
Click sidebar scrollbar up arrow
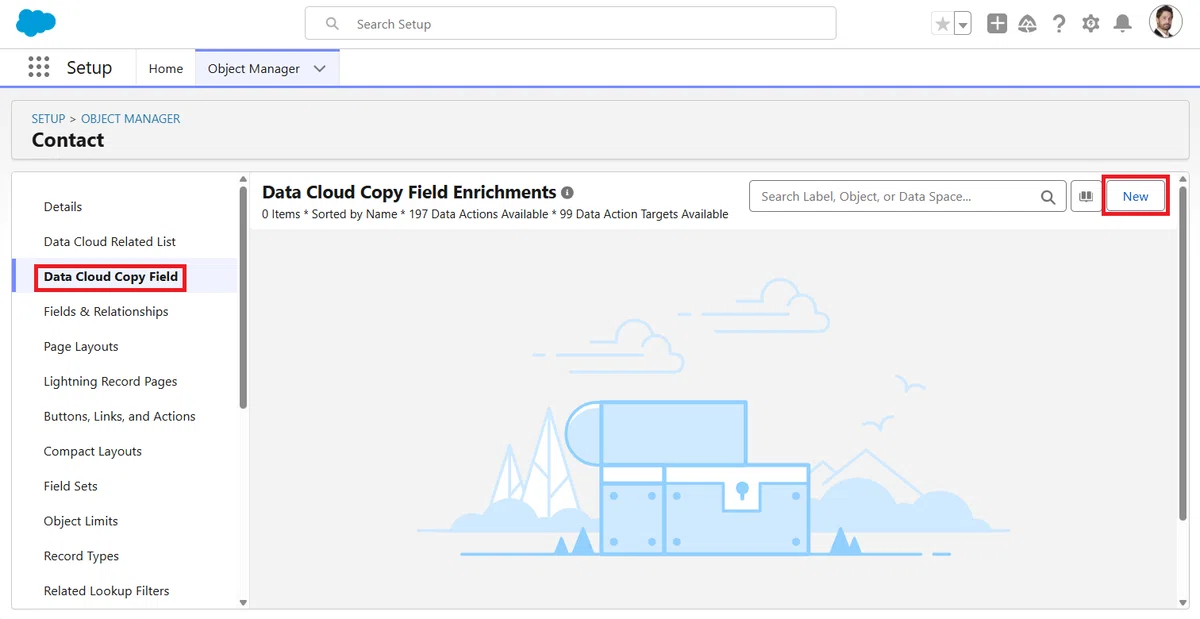point(243,180)
